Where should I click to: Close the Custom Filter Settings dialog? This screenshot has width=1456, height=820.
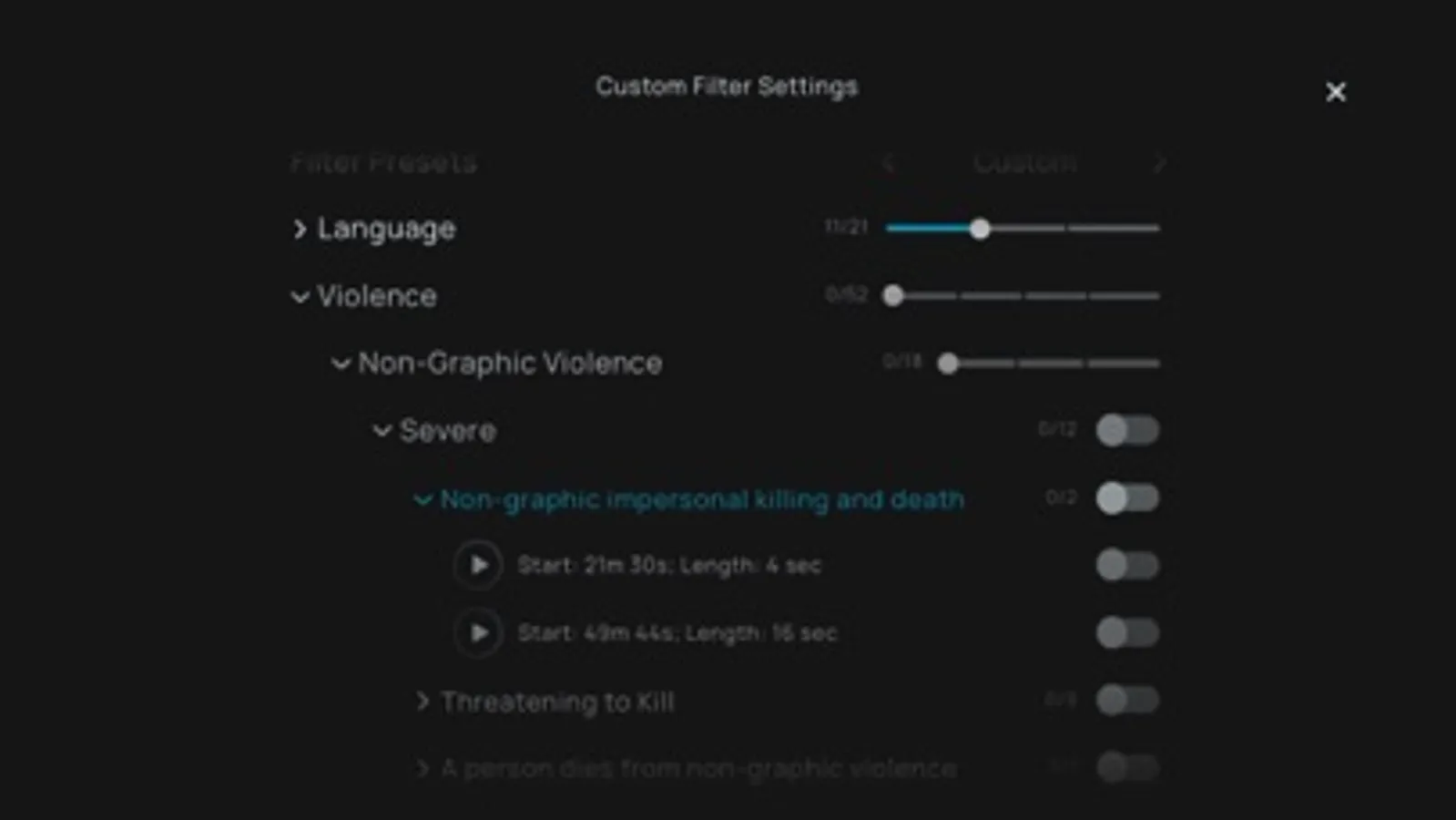coord(1335,92)
